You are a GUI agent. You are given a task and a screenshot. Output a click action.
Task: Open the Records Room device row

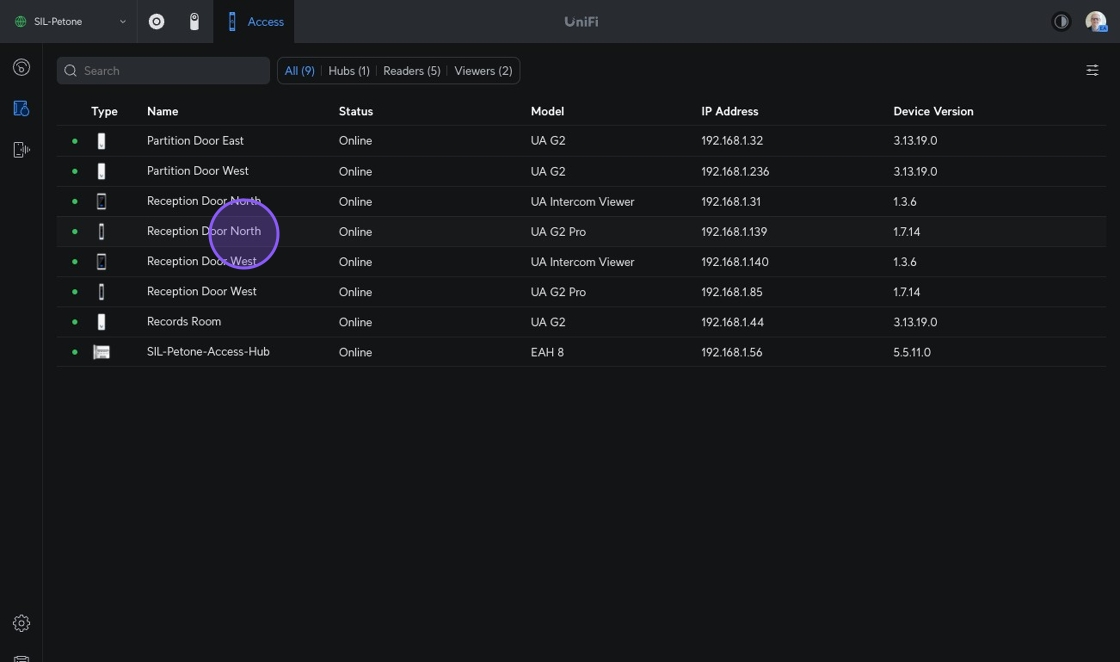point(184,322)
